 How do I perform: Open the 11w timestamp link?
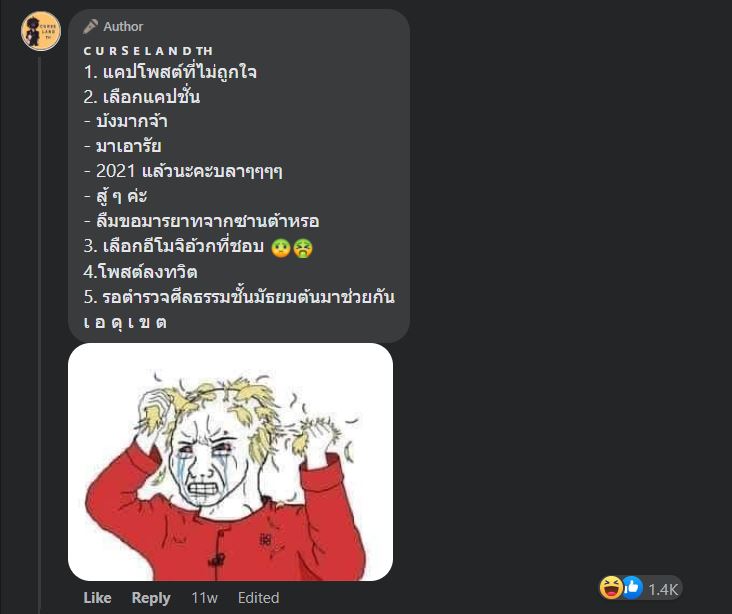click(x=204, y=598)
